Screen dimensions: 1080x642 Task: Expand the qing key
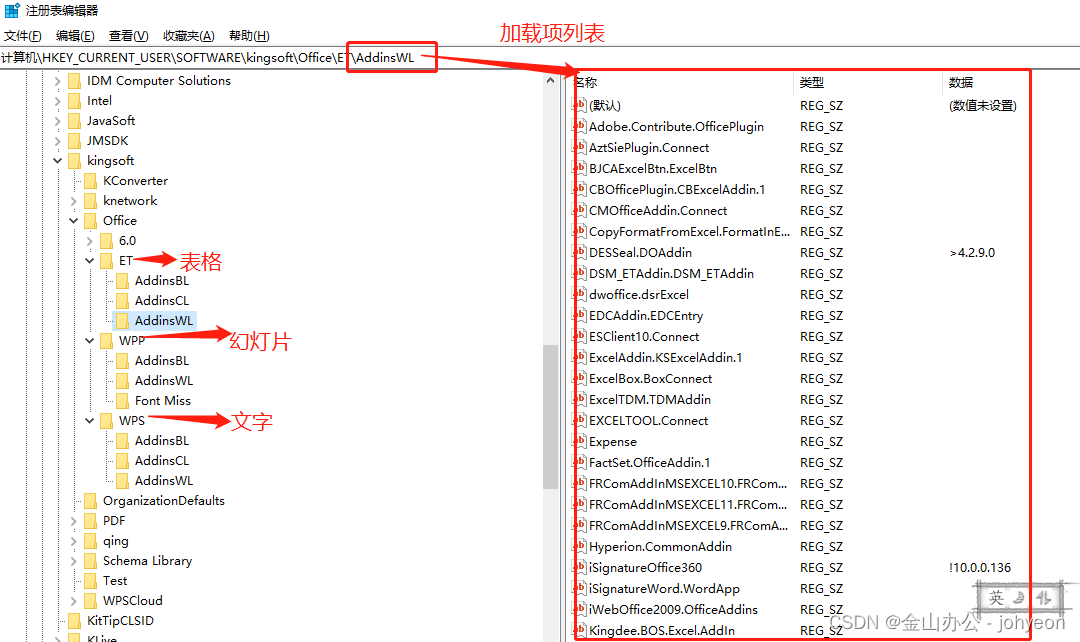tap(74, 541)
